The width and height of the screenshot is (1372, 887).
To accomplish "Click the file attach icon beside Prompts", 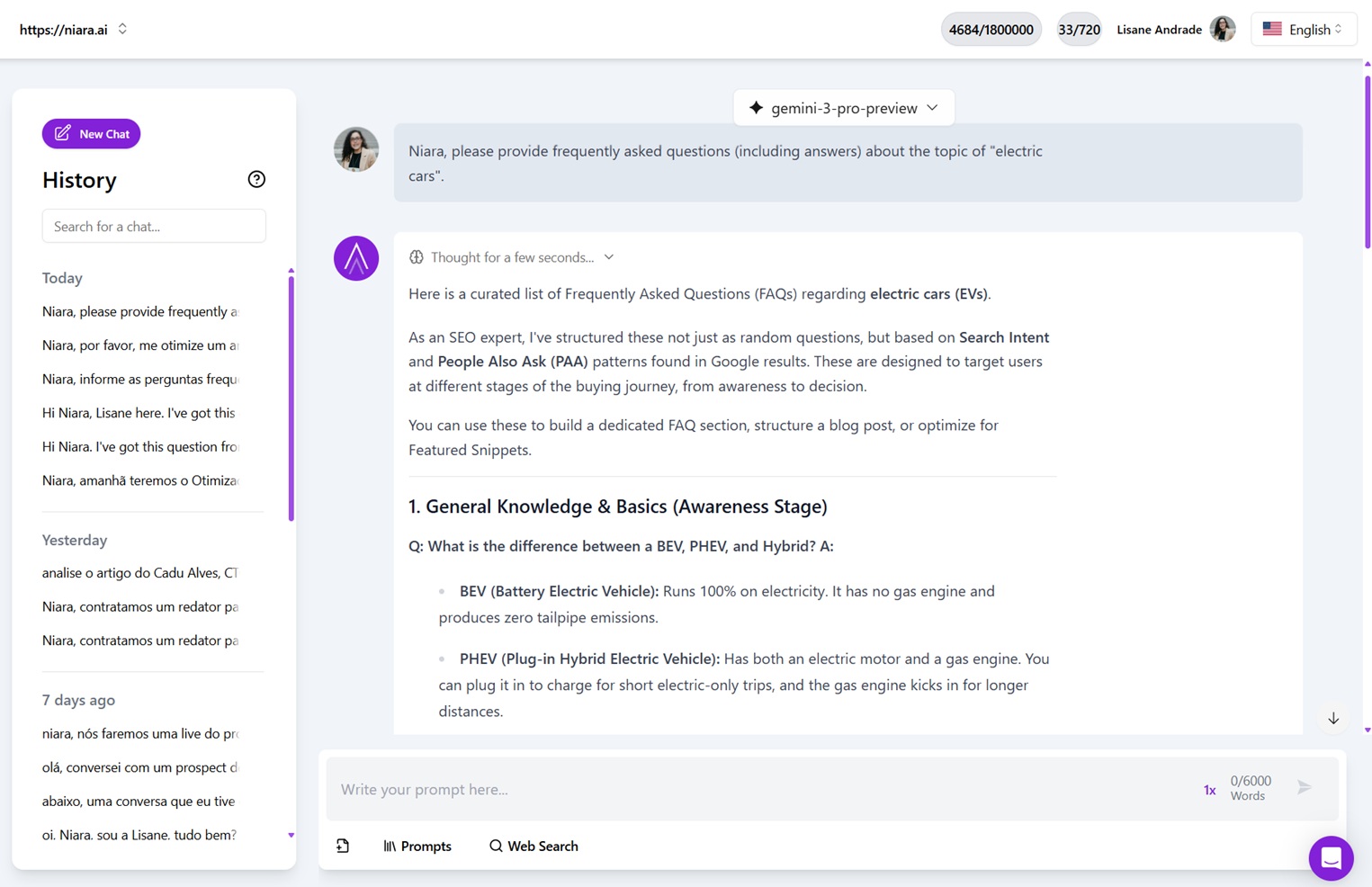I will point(343,846).
